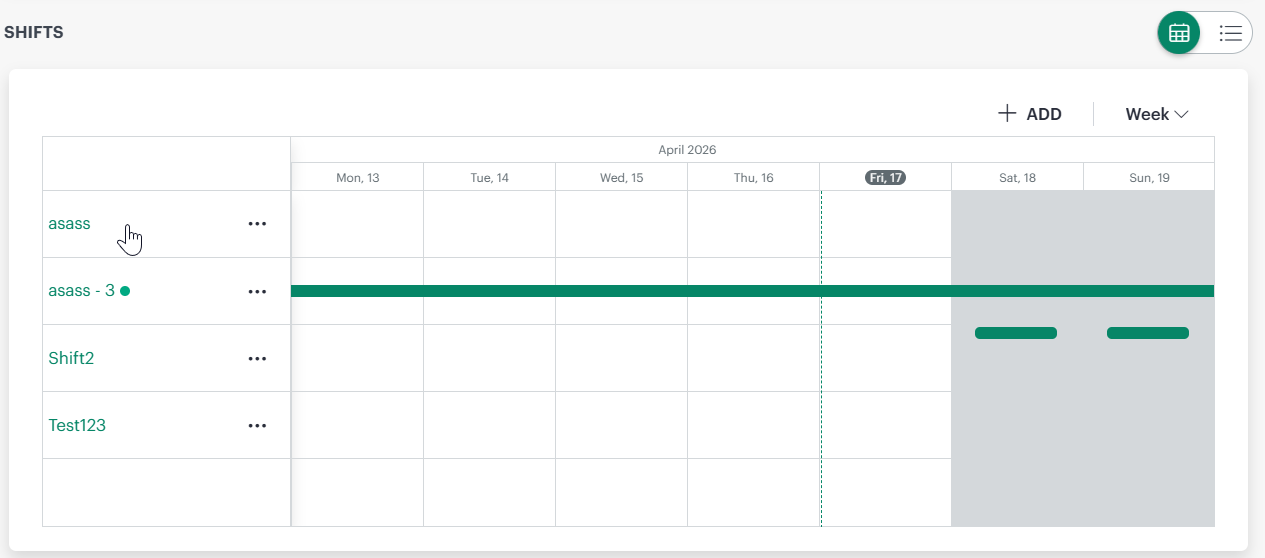Image resolution: width=1265 pixels, height=558 pixels.
Task: Open the Shift2 link
Action: point(71,358)
